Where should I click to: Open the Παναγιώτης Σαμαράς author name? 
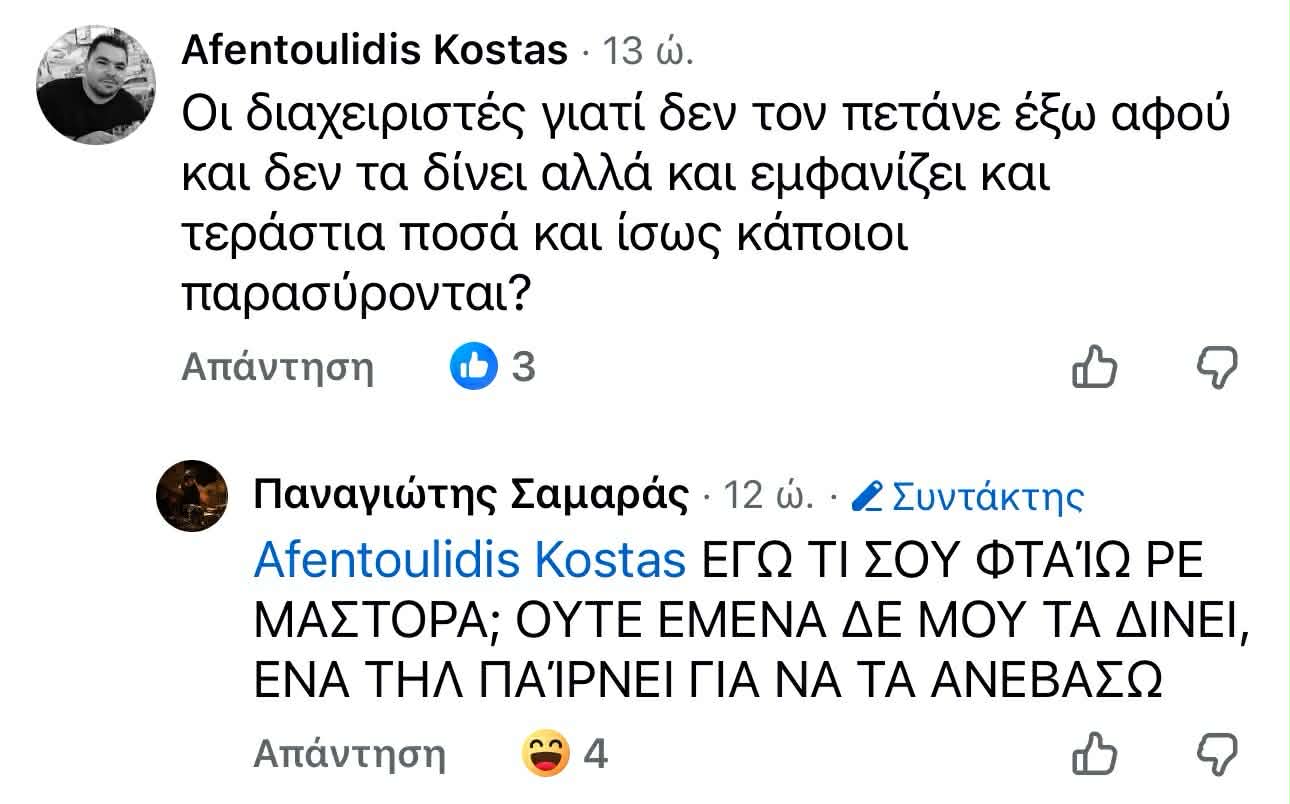(472, 495)
